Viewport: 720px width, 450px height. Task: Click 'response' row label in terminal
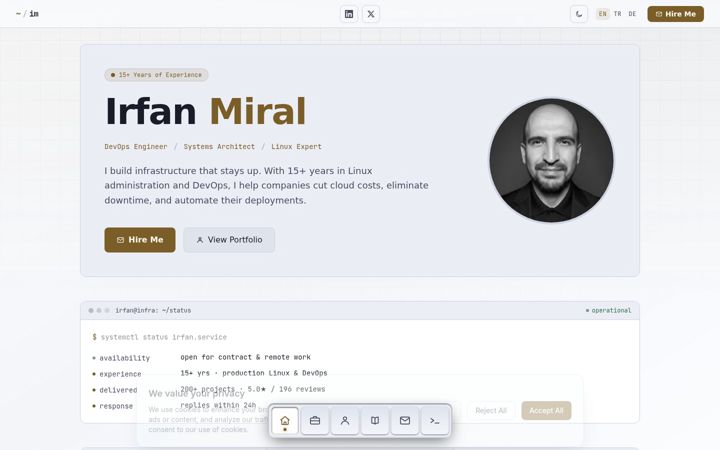pos(116,406)
